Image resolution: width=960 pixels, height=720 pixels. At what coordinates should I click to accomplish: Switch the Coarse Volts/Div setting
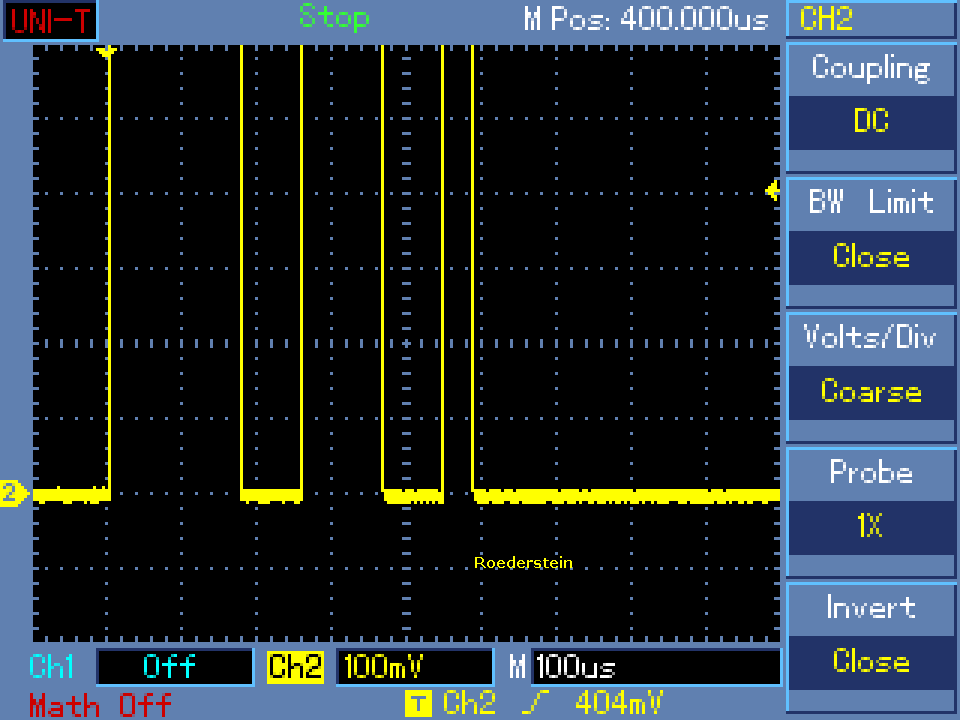coord(871,391)
